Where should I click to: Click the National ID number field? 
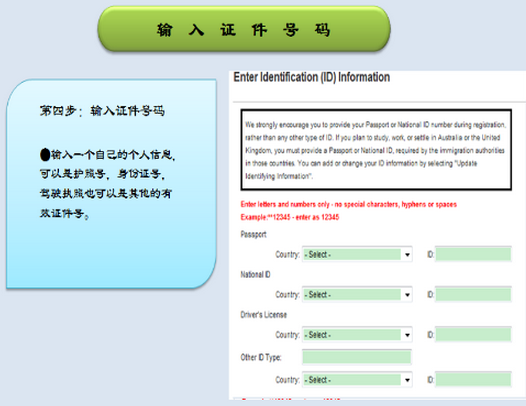(473, 295)
